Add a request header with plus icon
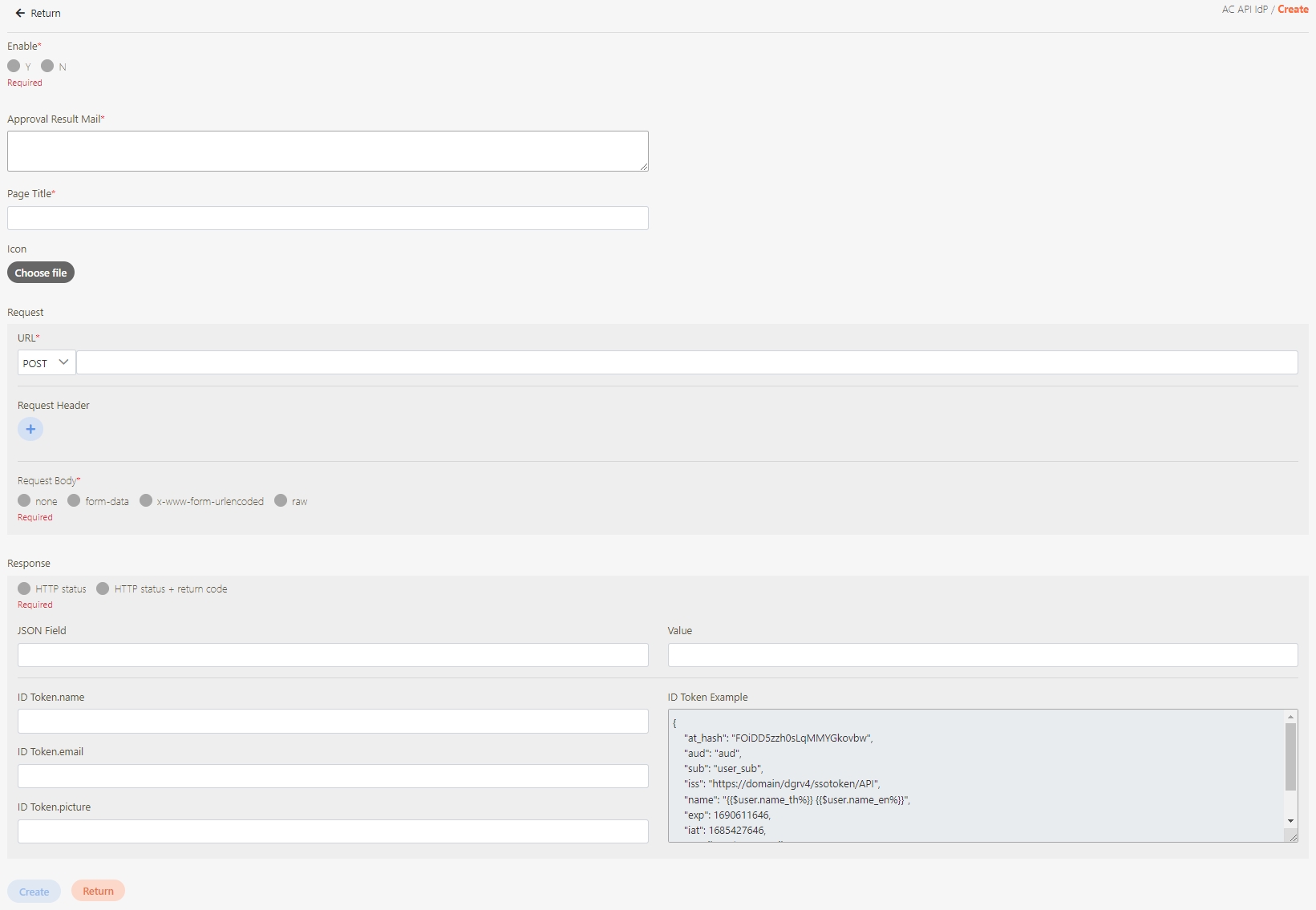1316x910 pixels. [x=30, y=429]
